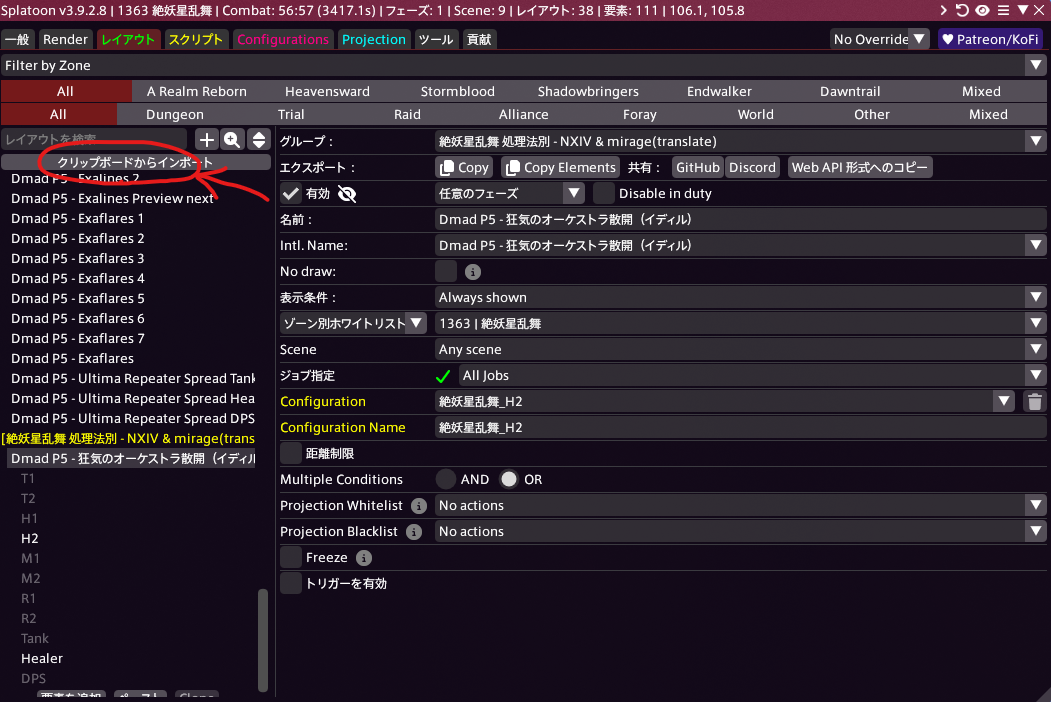Click クリップボードからインポート button
1051x702 pixels.
click(x=135, y=162)
